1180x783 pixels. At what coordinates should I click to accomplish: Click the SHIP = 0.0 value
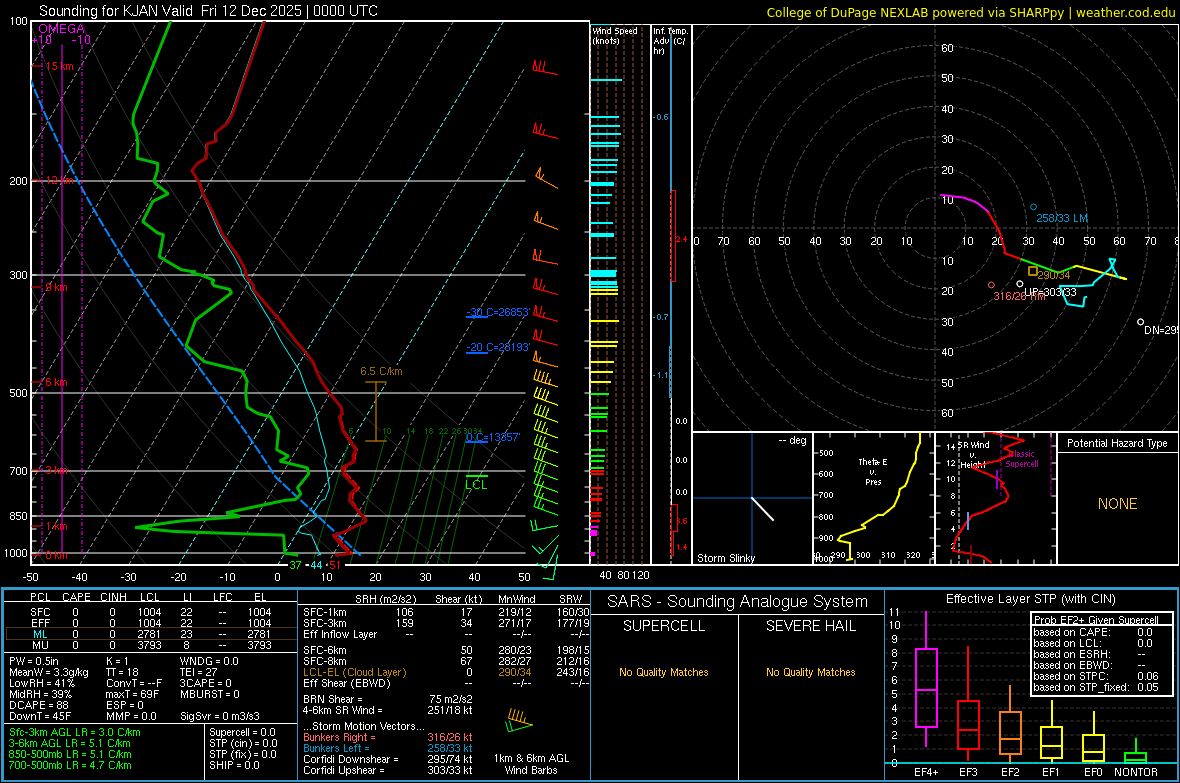click(x=234, y=766)
